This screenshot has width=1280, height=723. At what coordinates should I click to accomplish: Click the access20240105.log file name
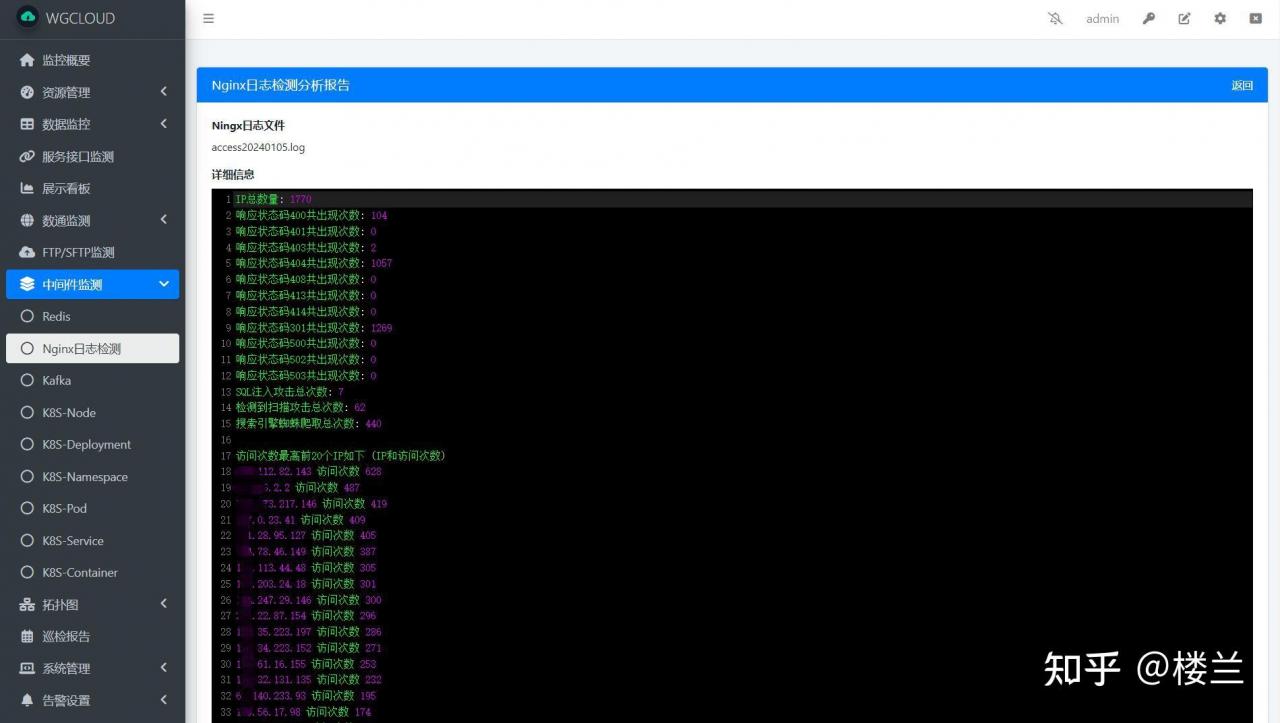coord(258,147)
